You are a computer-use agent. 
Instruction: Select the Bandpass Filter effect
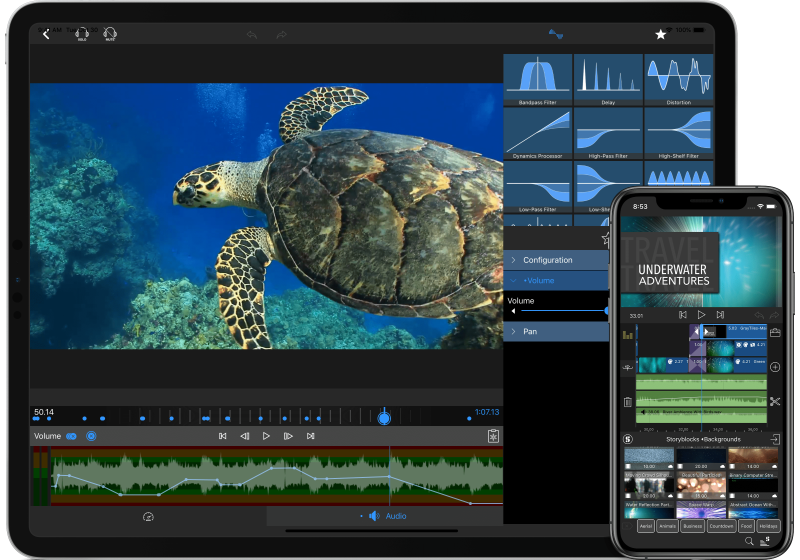537,80
